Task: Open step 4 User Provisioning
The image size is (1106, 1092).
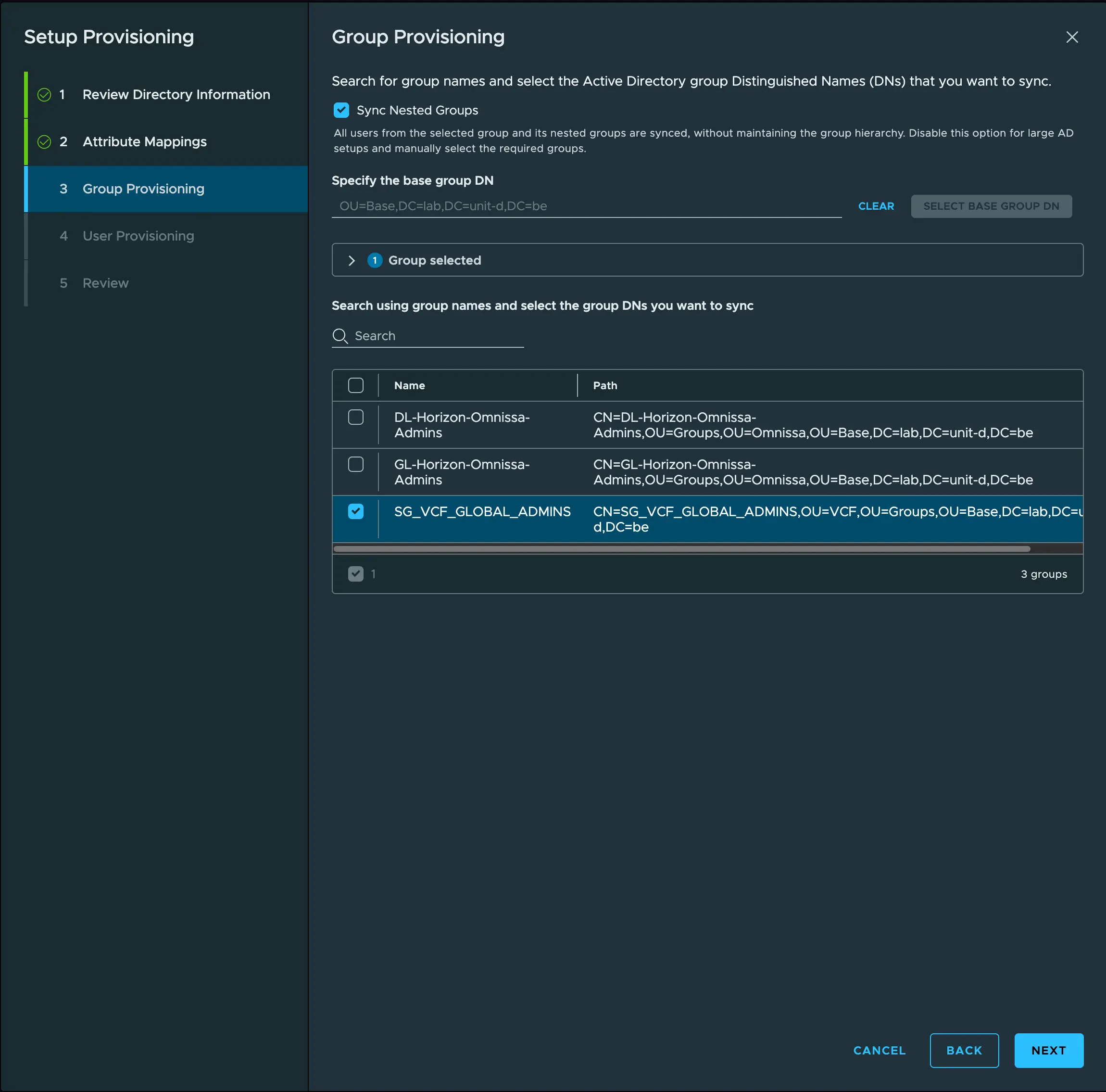Action: [x=138, y=236]
